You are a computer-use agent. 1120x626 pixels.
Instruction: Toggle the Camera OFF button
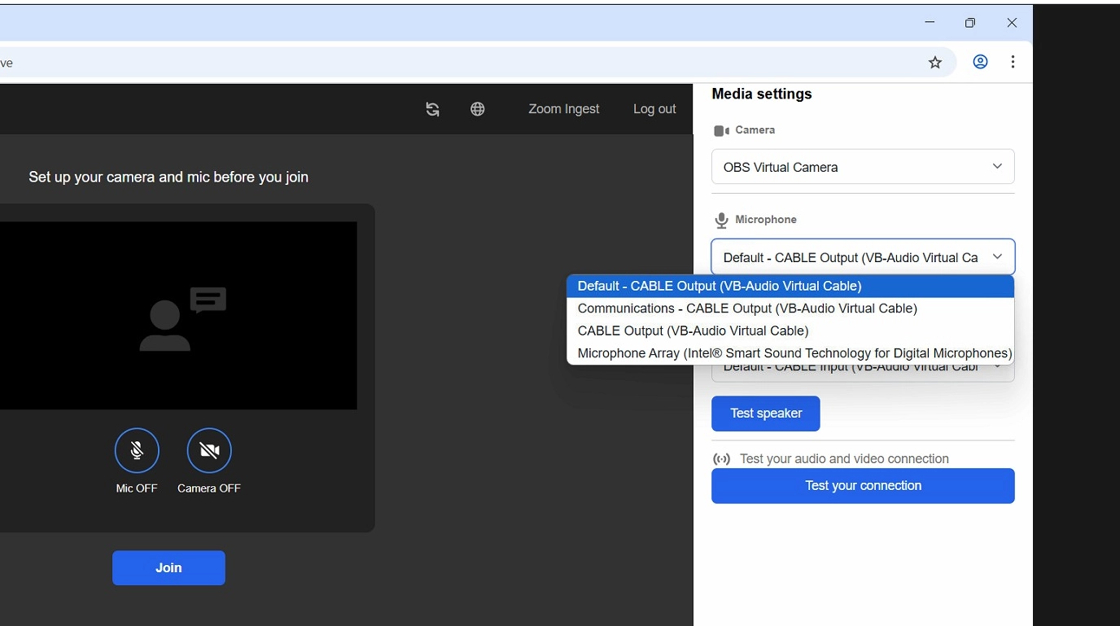209,450
